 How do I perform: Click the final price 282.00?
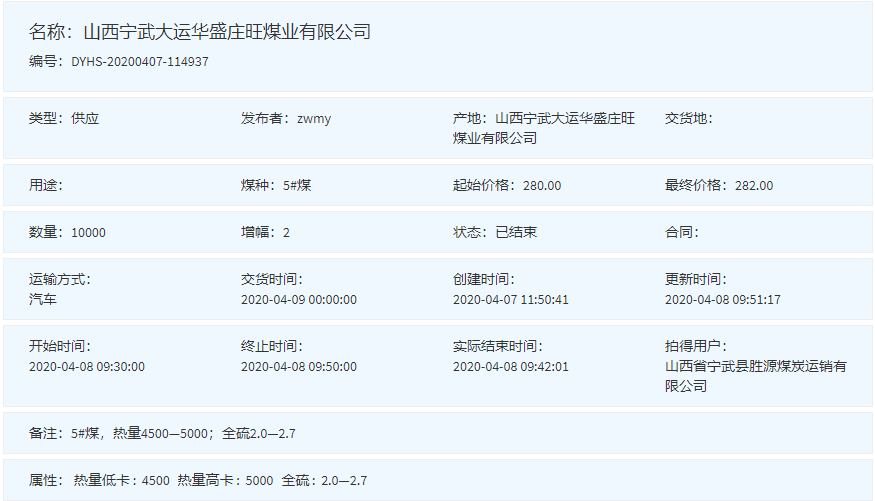pyautogui.click(x=754, y=186)
